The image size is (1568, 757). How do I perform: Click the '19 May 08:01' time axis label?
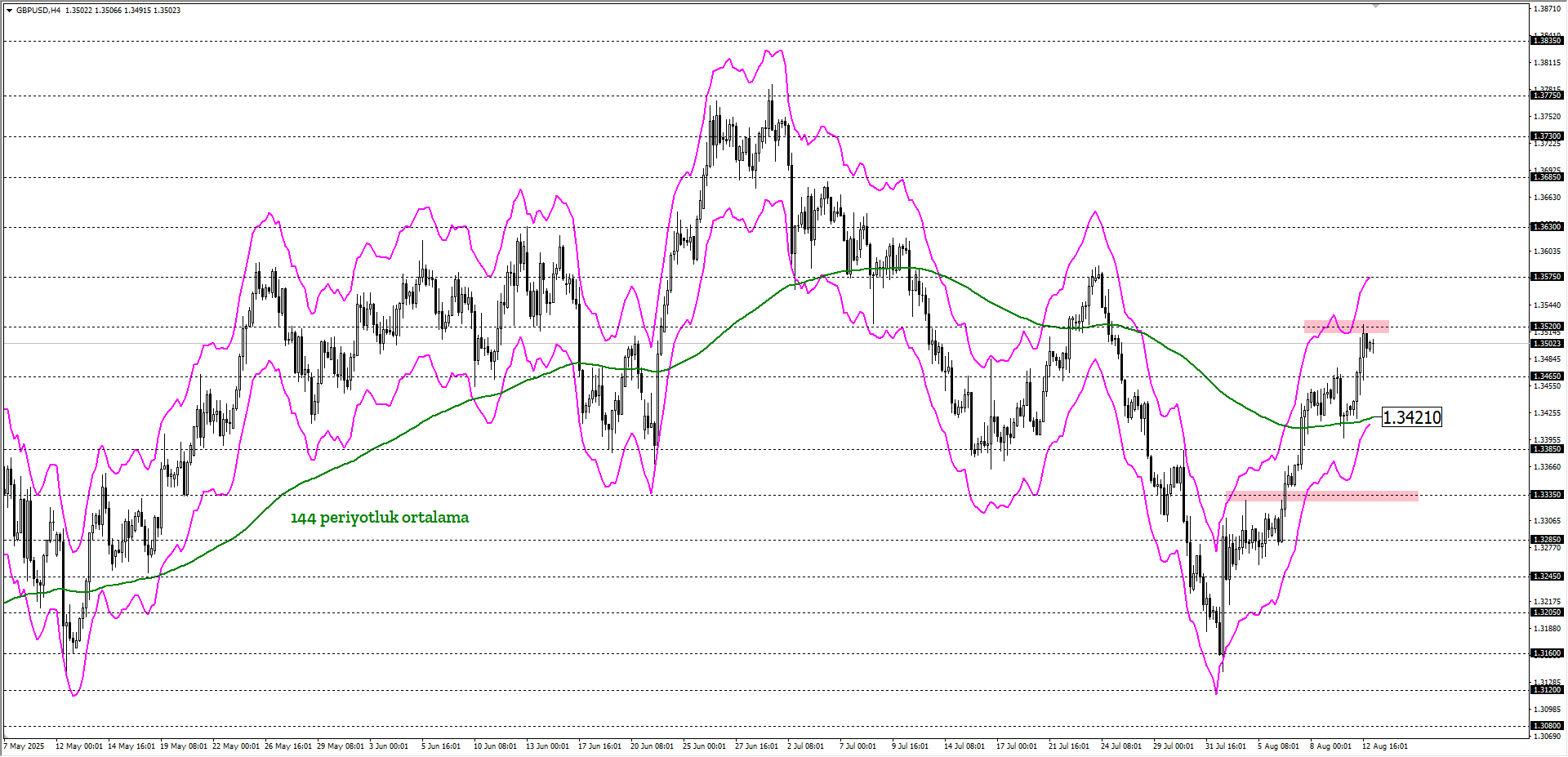184,746
